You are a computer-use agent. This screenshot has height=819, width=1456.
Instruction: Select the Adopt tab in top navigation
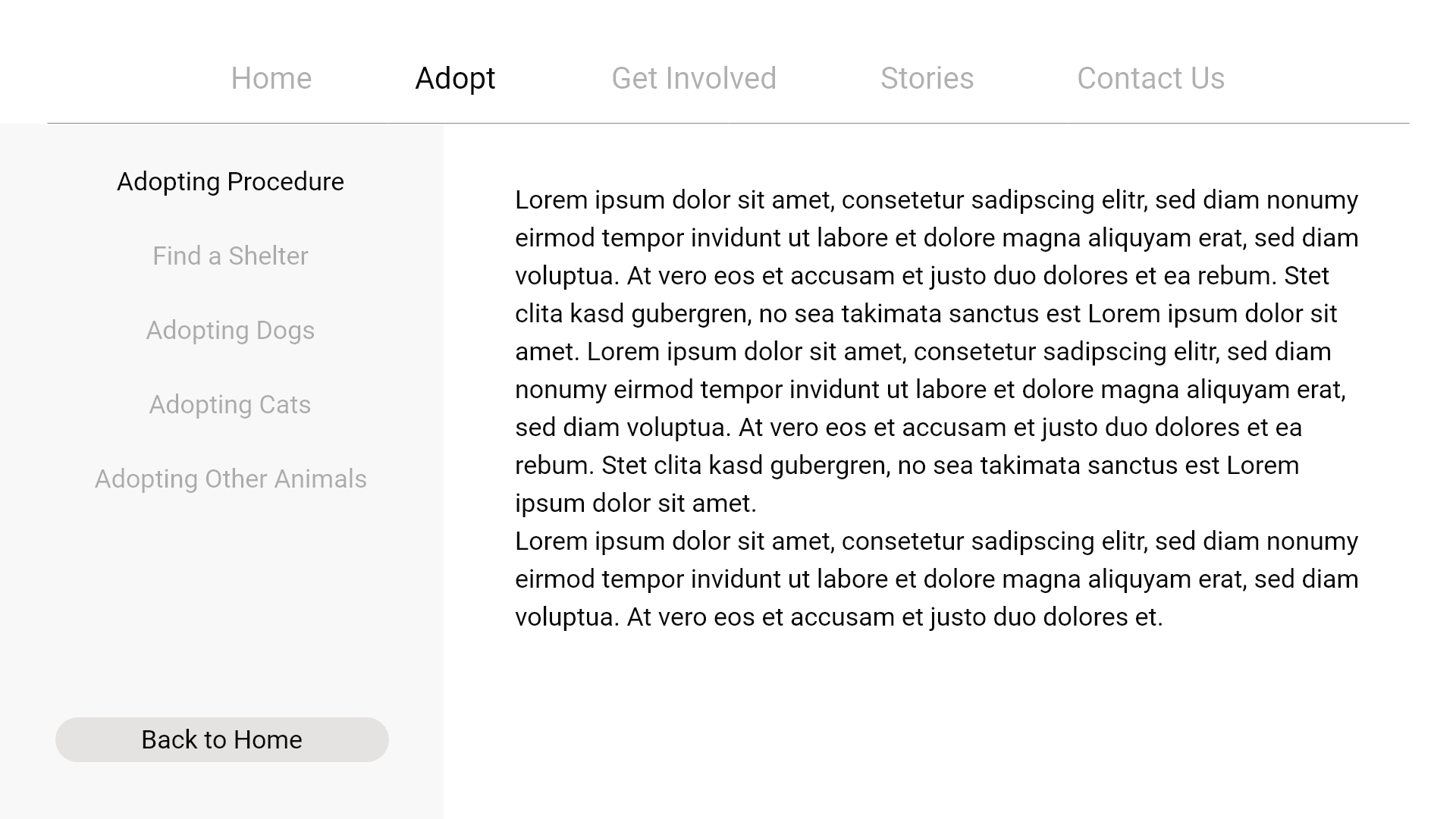click(455, 78)
